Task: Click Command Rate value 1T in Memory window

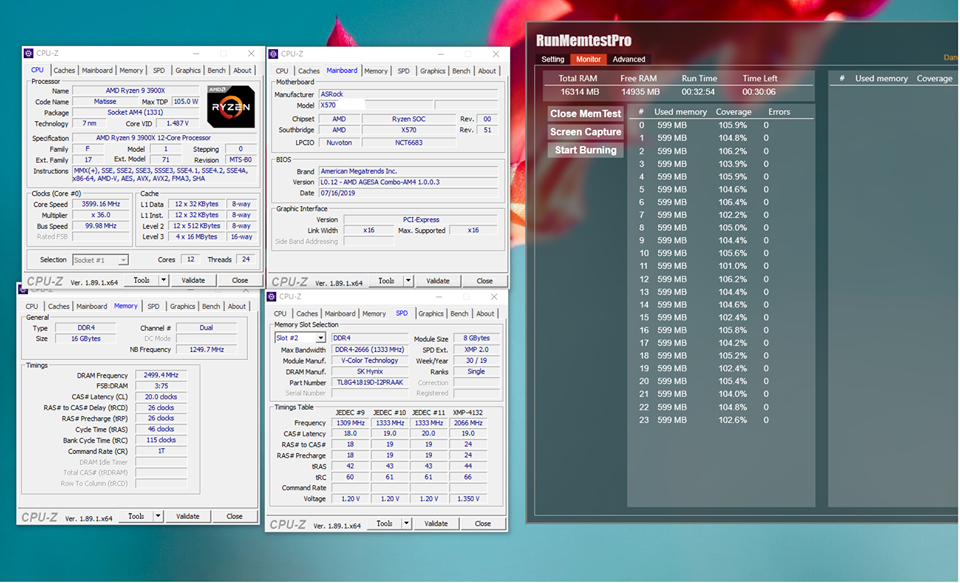Action: point(161,451)
